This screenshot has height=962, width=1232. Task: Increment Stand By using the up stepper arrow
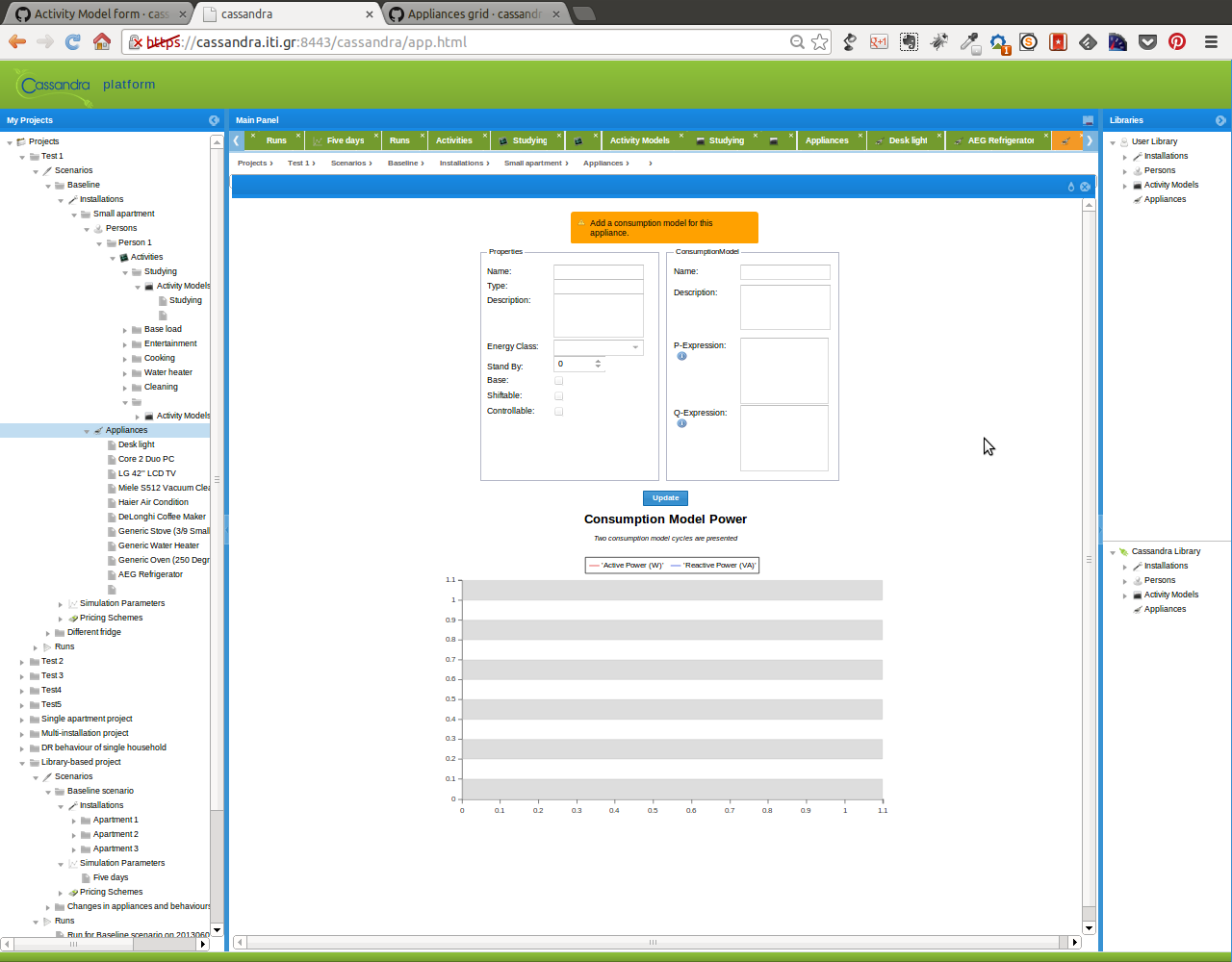tap(599, 360)
